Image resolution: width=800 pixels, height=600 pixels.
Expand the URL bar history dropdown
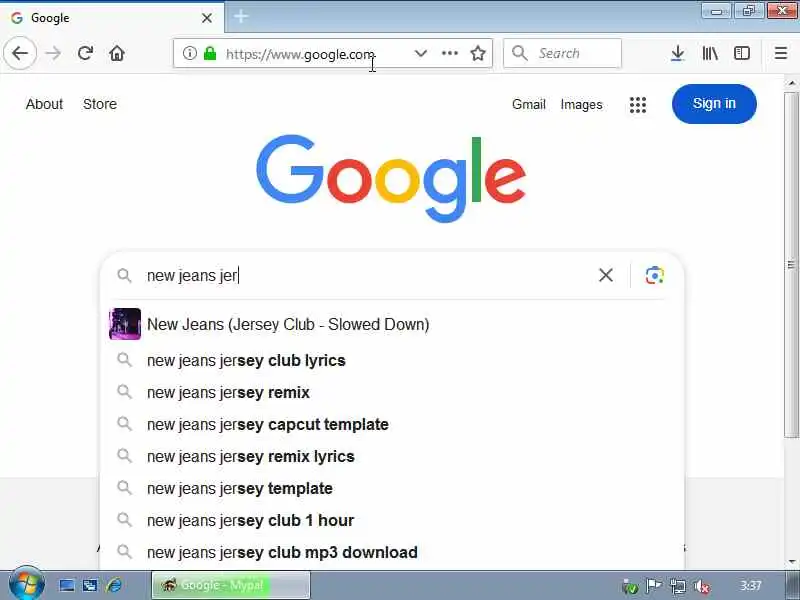pos(420,53)
